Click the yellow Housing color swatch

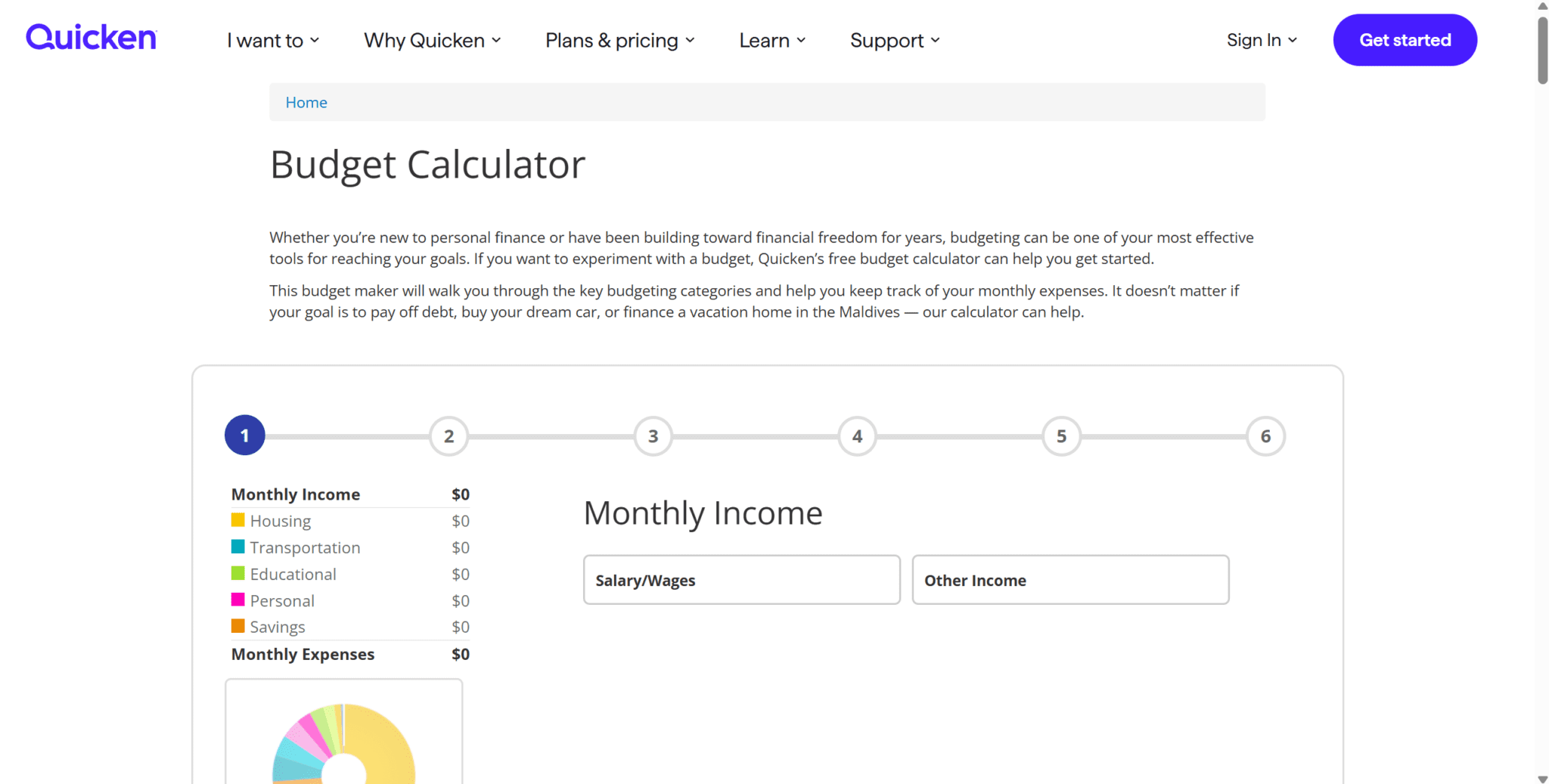coord(237,520)
